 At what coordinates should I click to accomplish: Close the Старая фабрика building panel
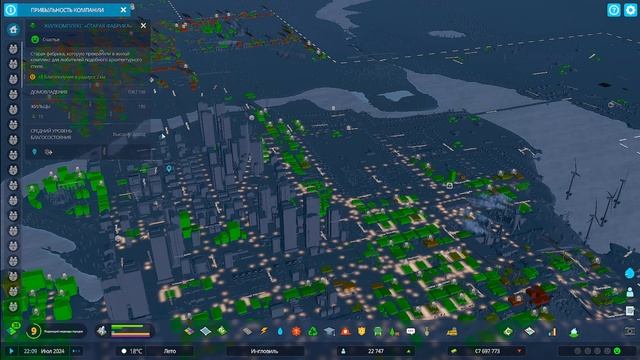(x=143, y=26)
